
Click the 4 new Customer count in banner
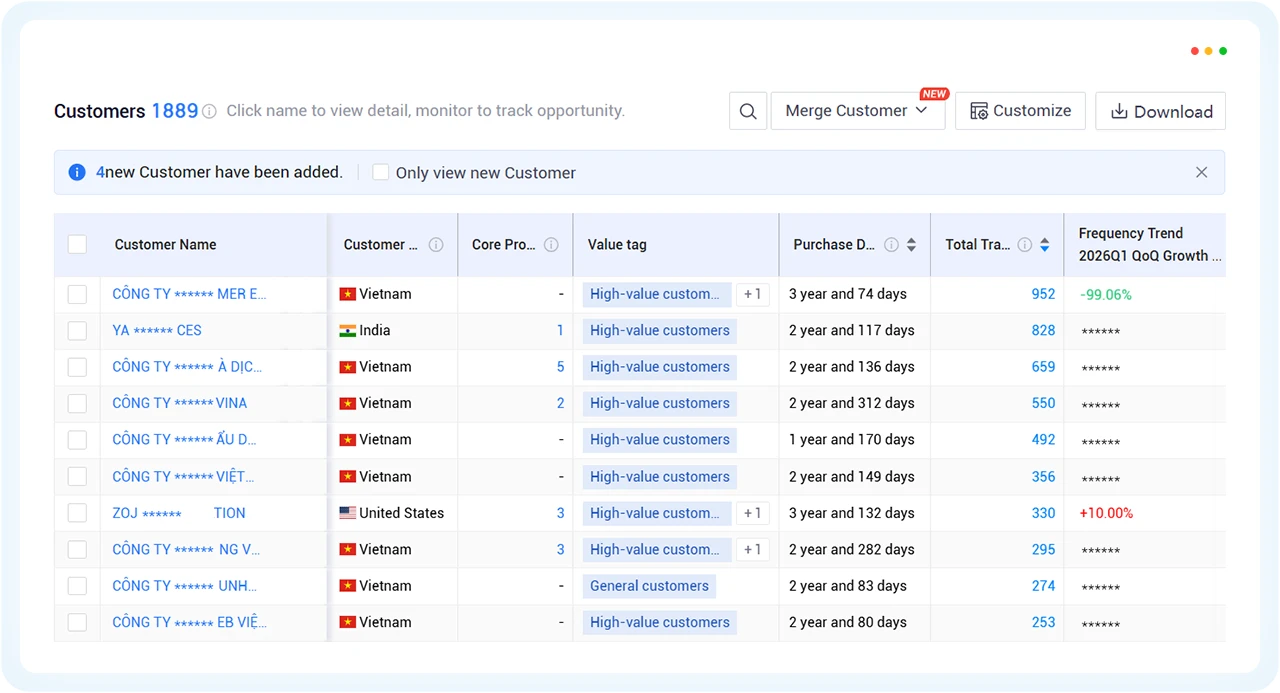coord(100,172)
